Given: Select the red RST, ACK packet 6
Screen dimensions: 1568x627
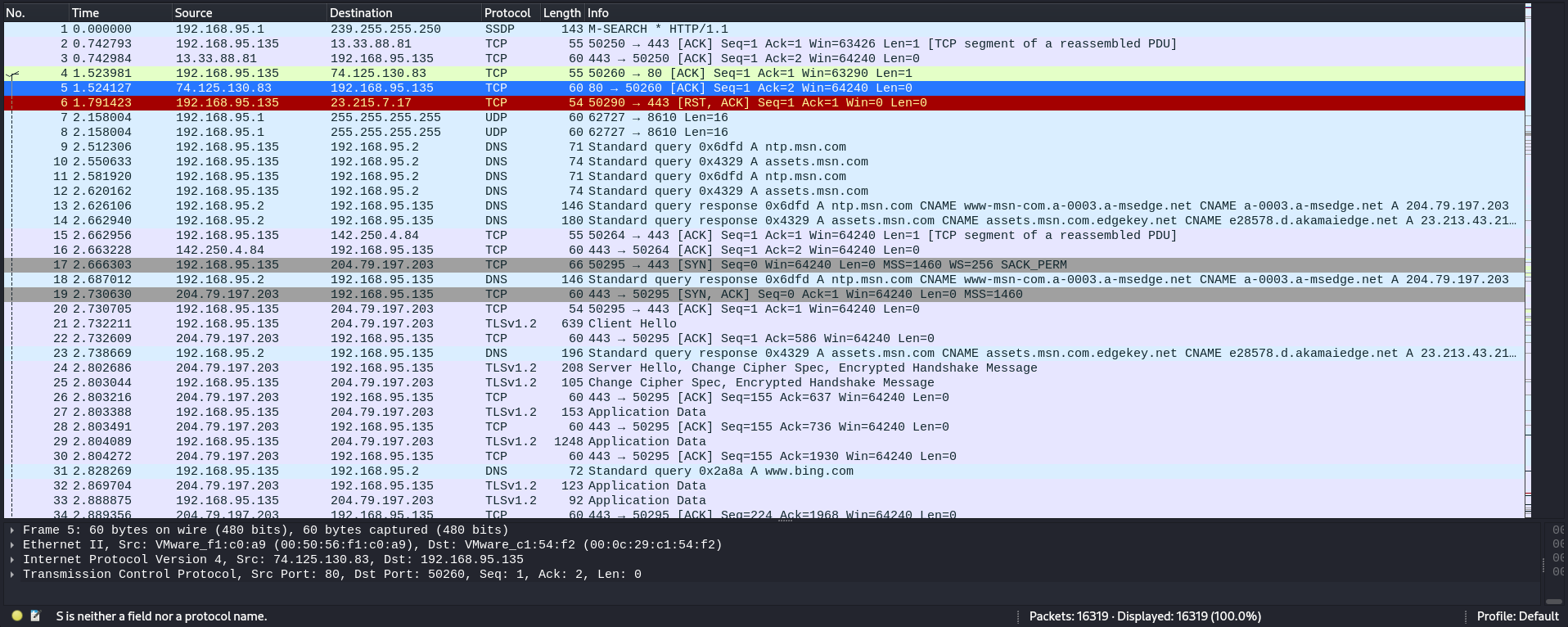Looking at the screenshot, I should click(x=764, y=102).
